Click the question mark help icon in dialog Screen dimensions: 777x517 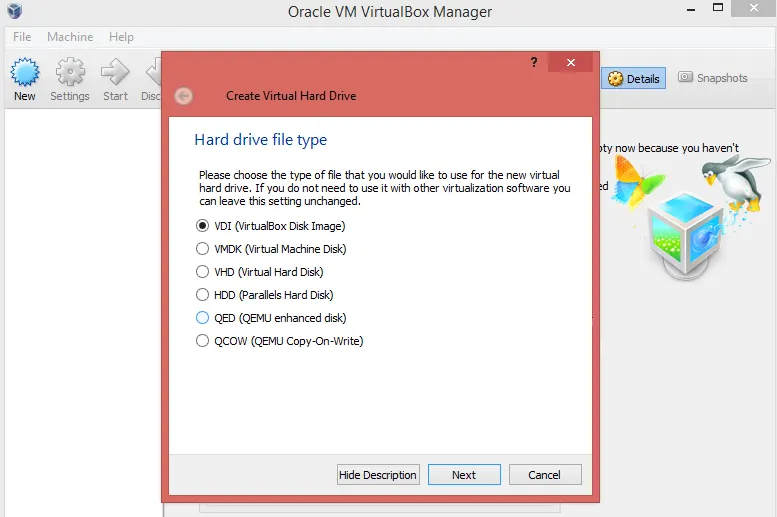coord(534,62)
